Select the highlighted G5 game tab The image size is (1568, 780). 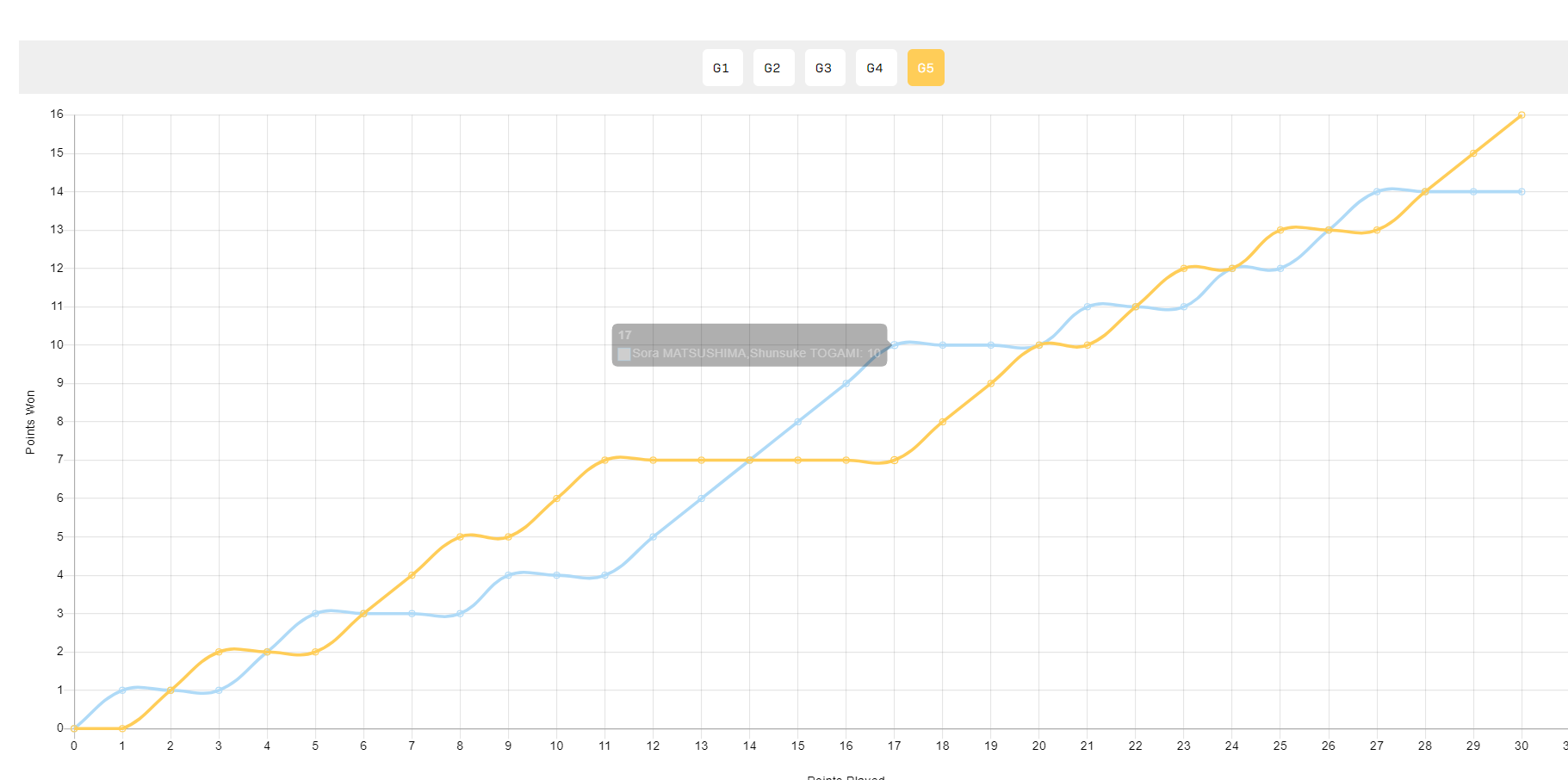pyautogui.click(x=926, y=68)
